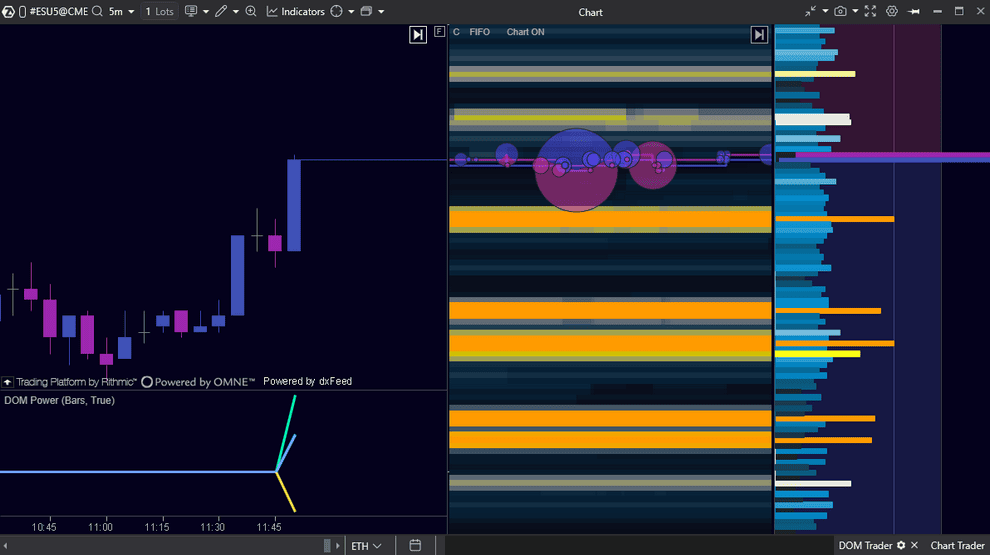This screenshot has width=990, height=555.
Task: Toggle Chart ON in the heatmap header
Action: pos(525,32)
